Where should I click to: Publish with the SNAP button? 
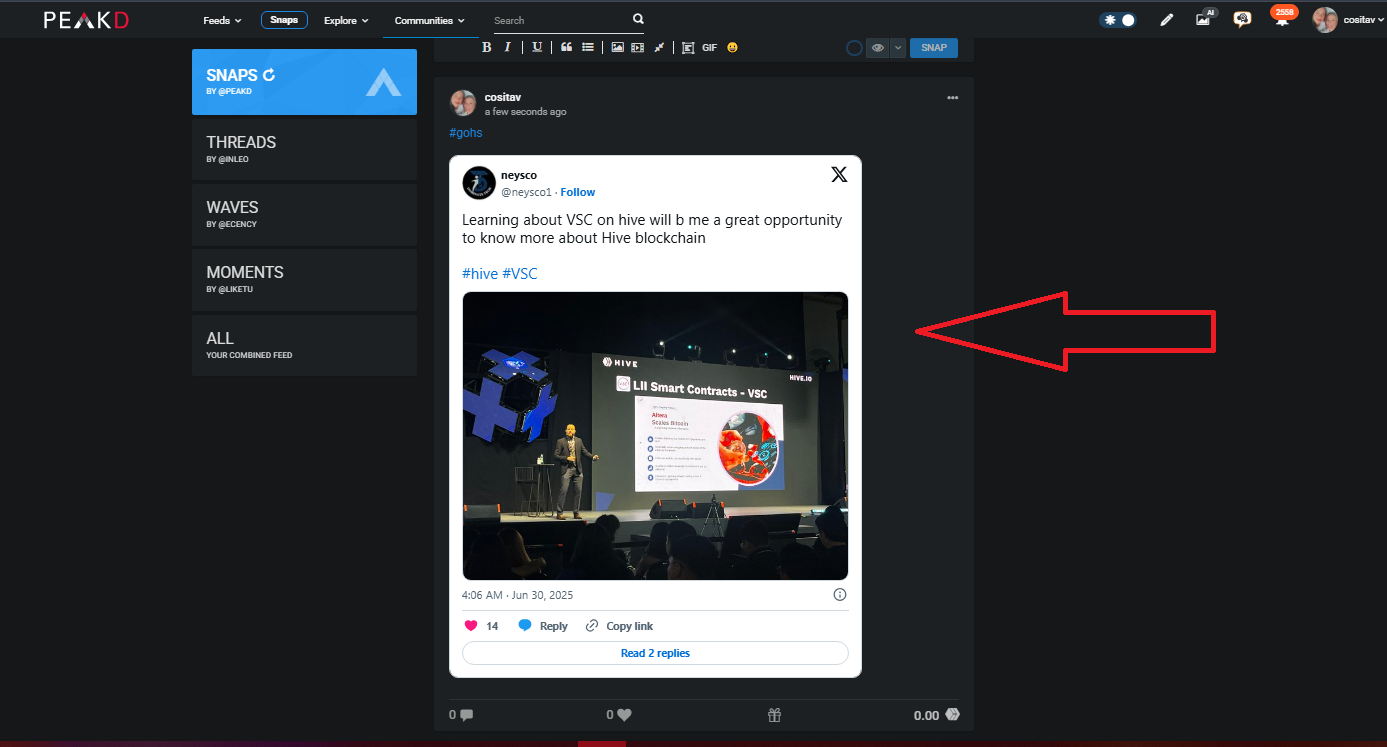coord(933,48)
